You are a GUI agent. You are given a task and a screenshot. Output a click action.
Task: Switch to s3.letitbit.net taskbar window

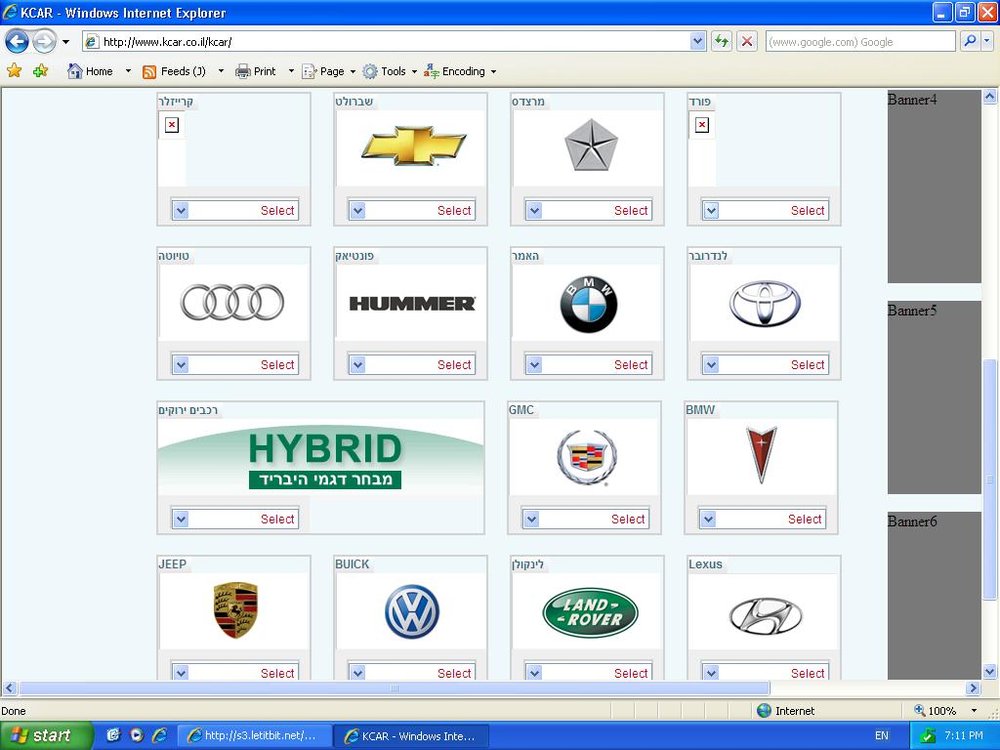coord(253,735)
